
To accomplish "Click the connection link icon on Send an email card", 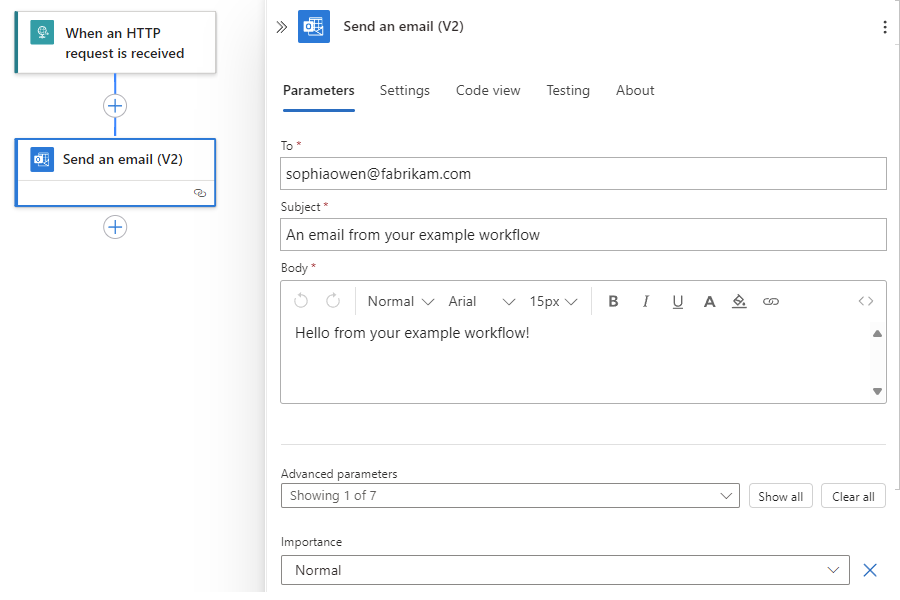I will (200, 194).
